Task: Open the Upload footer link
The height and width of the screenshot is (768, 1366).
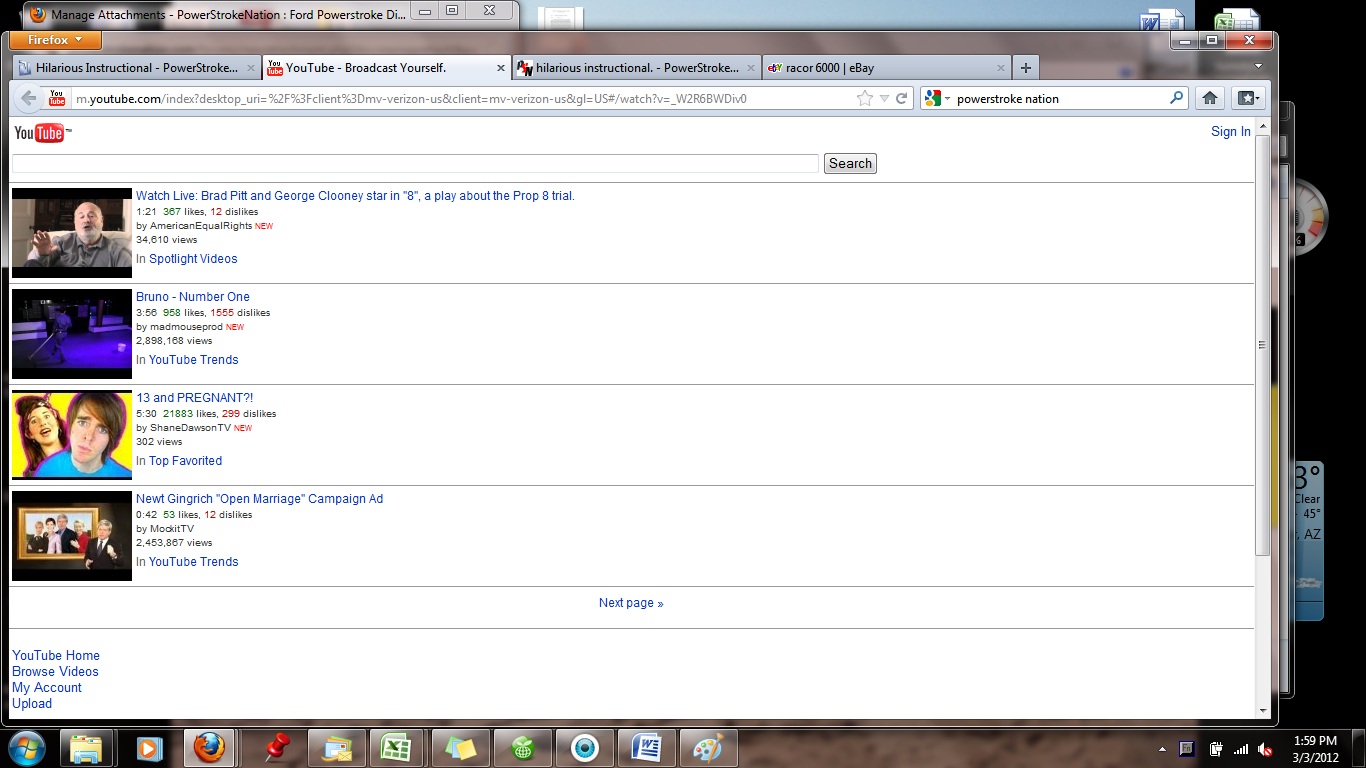Action: 32,704
